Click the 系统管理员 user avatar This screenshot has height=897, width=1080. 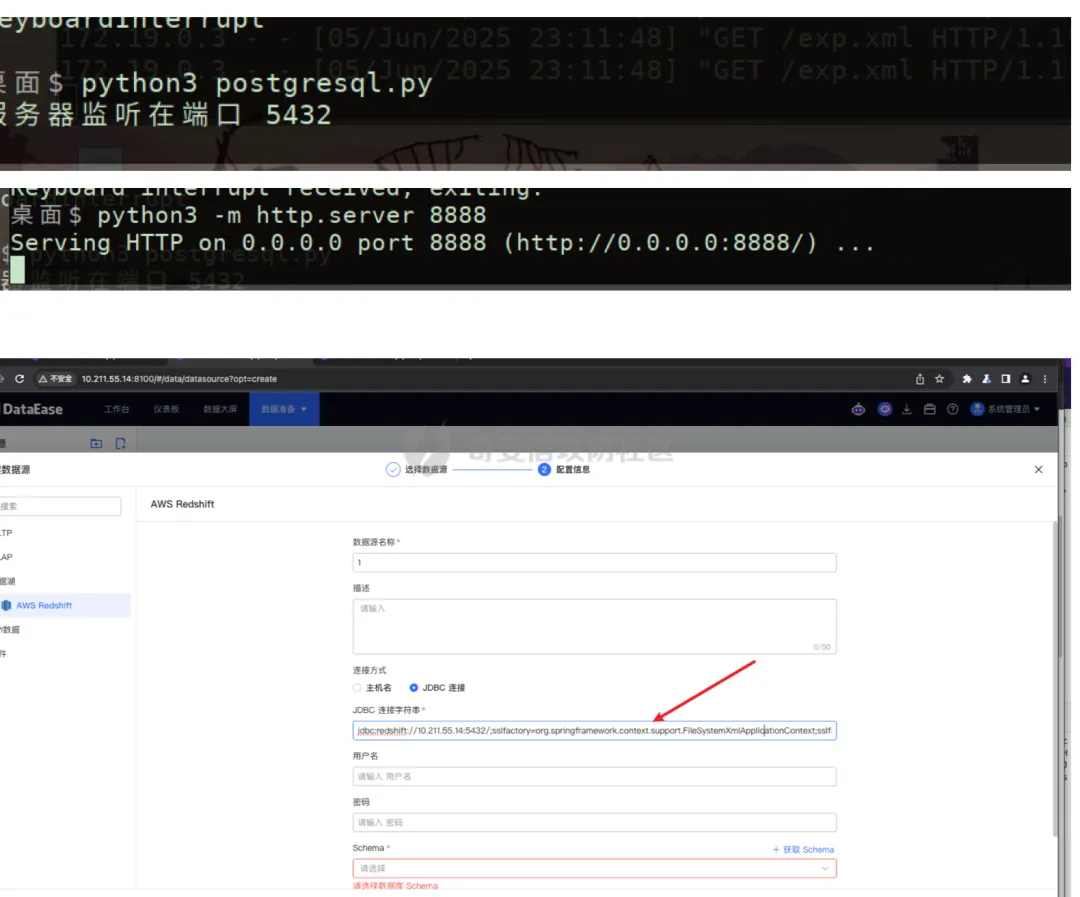tap(977, 409)
